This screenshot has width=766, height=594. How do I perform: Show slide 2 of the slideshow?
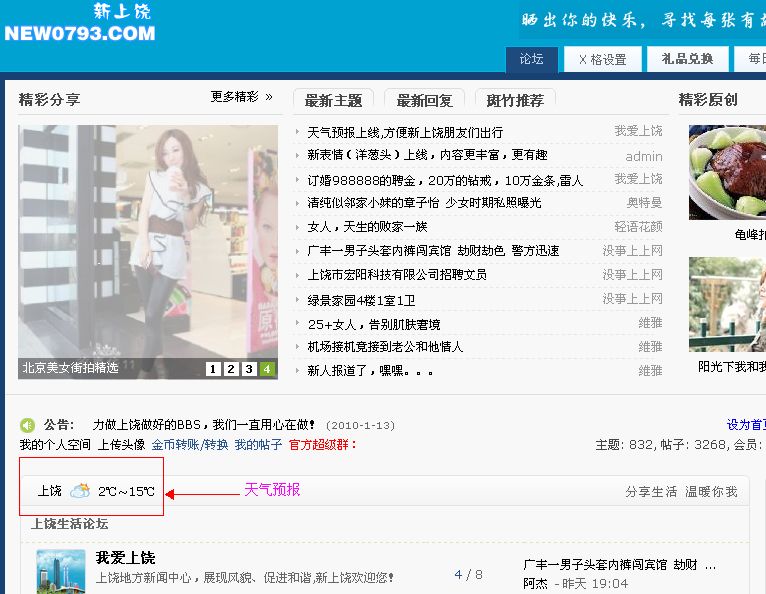tap(231, 369)
